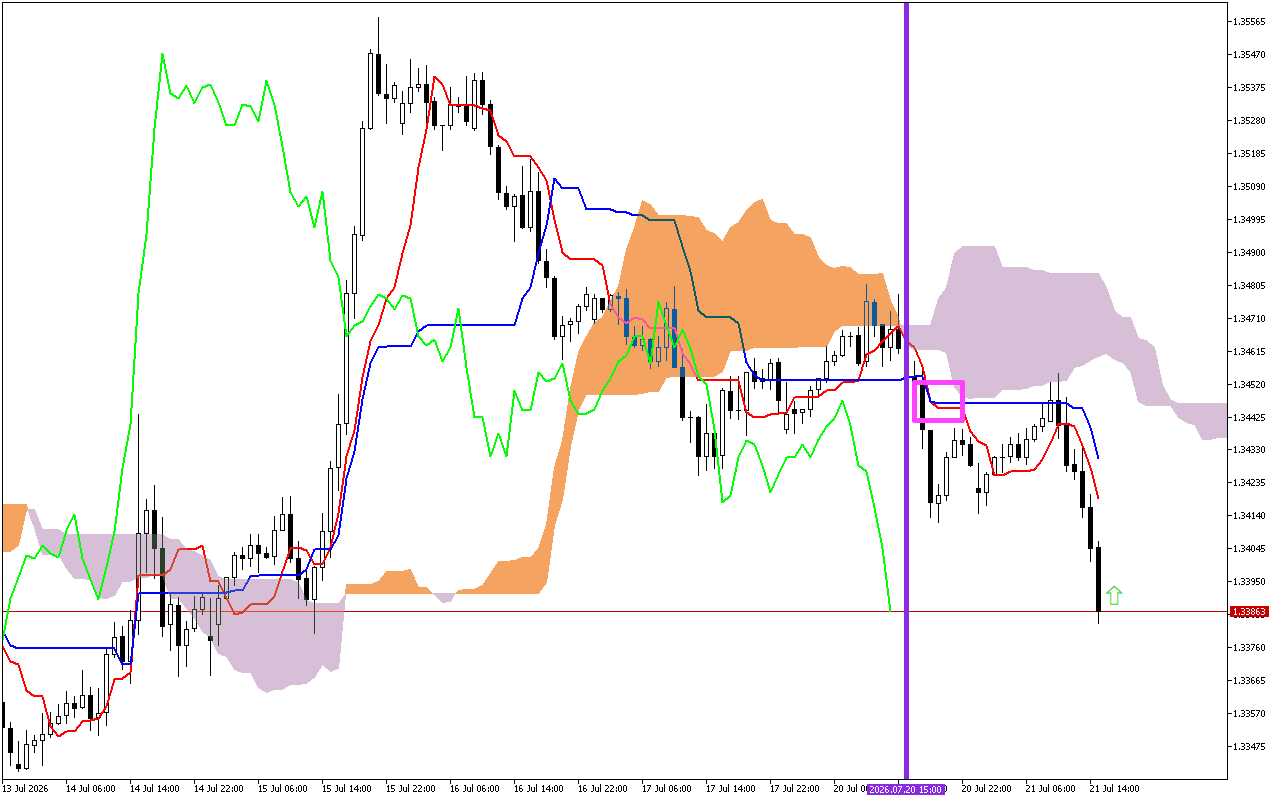Click time axis label 16 Jul 14:00
The height and width of the screenshot is (800, 1280).
[x=538, y=789]
